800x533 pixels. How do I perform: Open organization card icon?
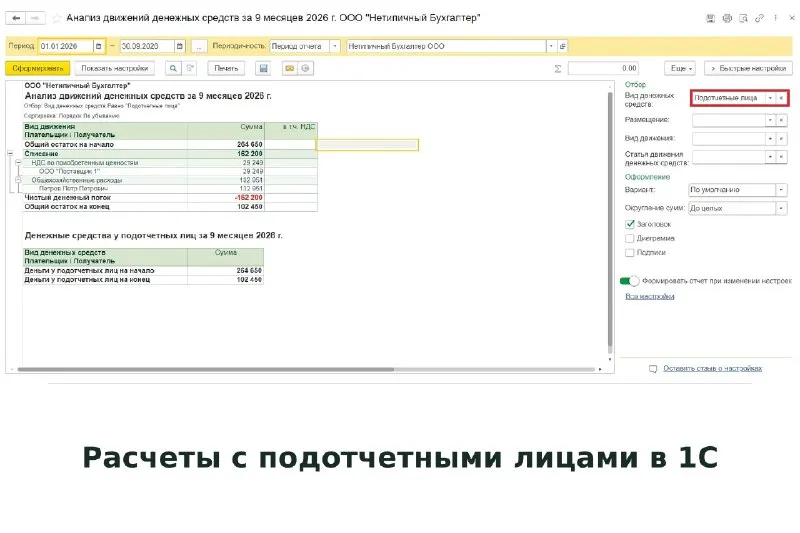click(562, 46)
